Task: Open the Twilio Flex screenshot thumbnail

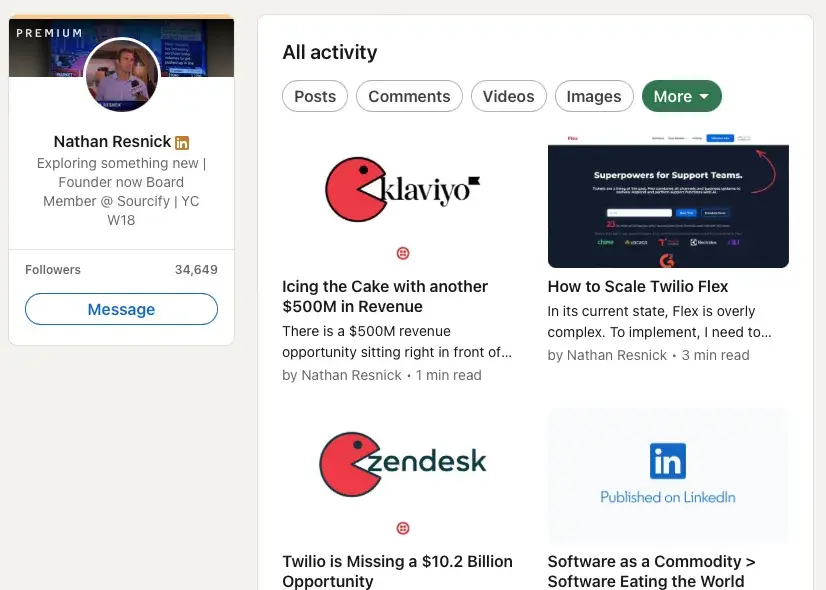Action: click(x=668, y=206)
